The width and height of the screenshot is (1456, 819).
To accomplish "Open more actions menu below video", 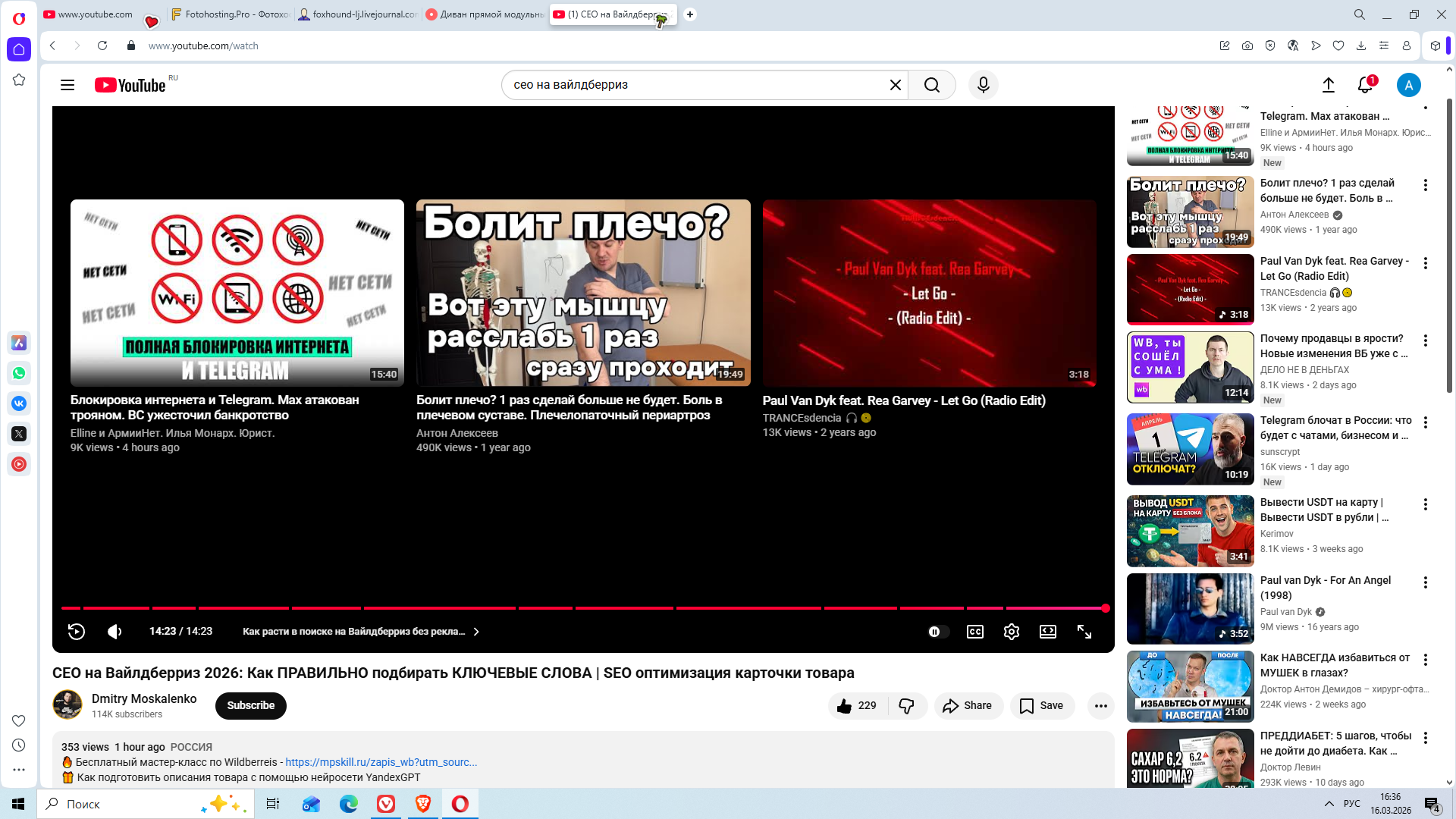I will click(1100, 706).
